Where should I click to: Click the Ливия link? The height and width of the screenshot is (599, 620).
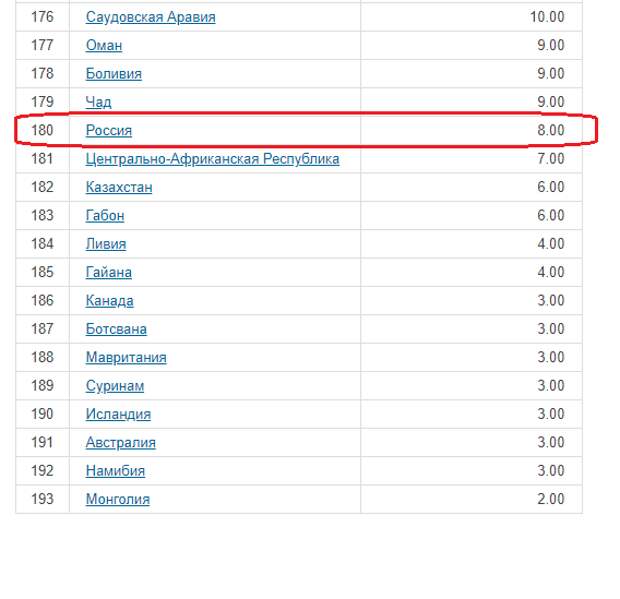tap(106, 244)
